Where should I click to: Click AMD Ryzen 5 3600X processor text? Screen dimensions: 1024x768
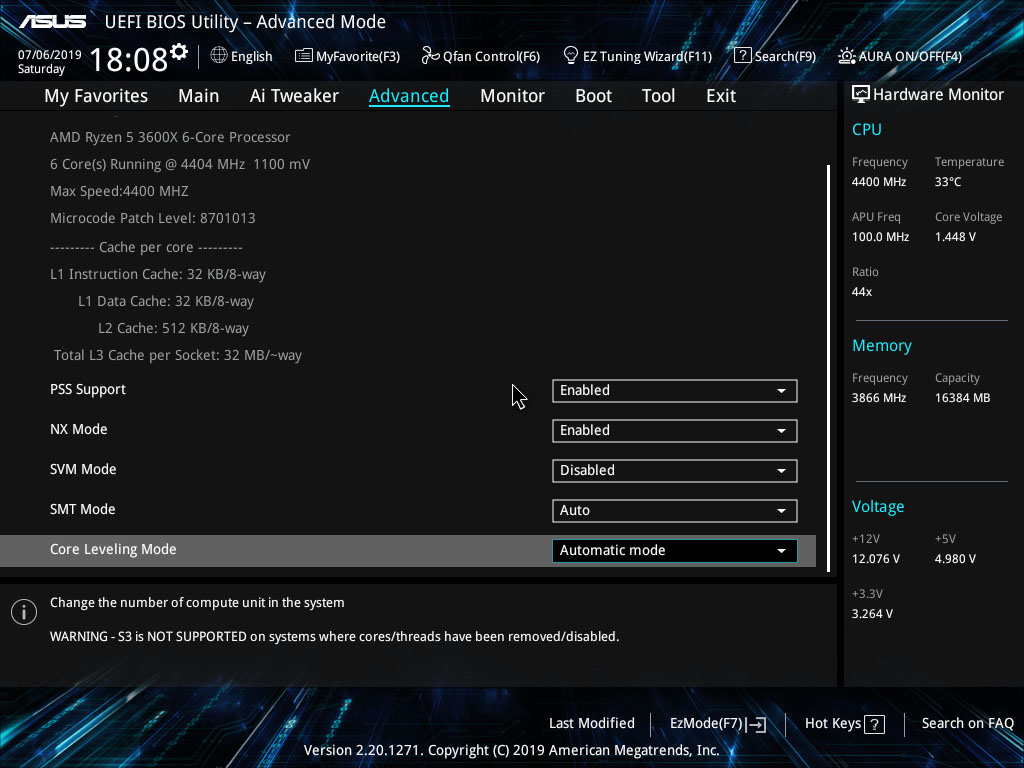click(170, 137)
